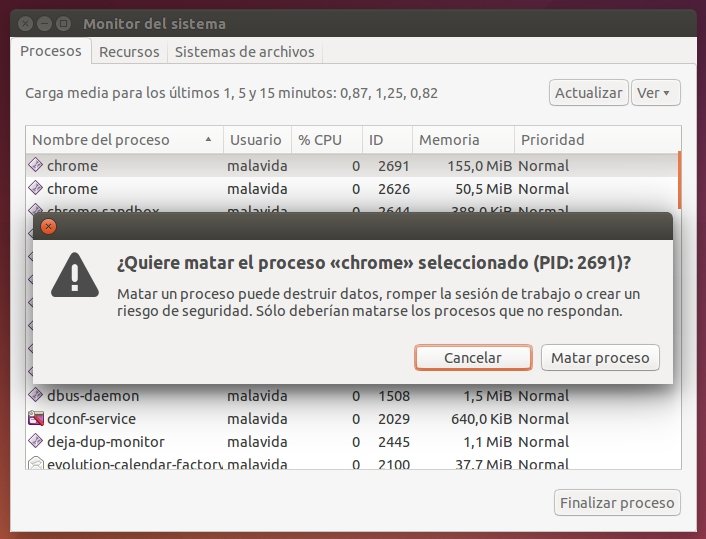This screenshot has width=706, height=539.
Task: Cancel killing the chrome process
Action: 473,358
